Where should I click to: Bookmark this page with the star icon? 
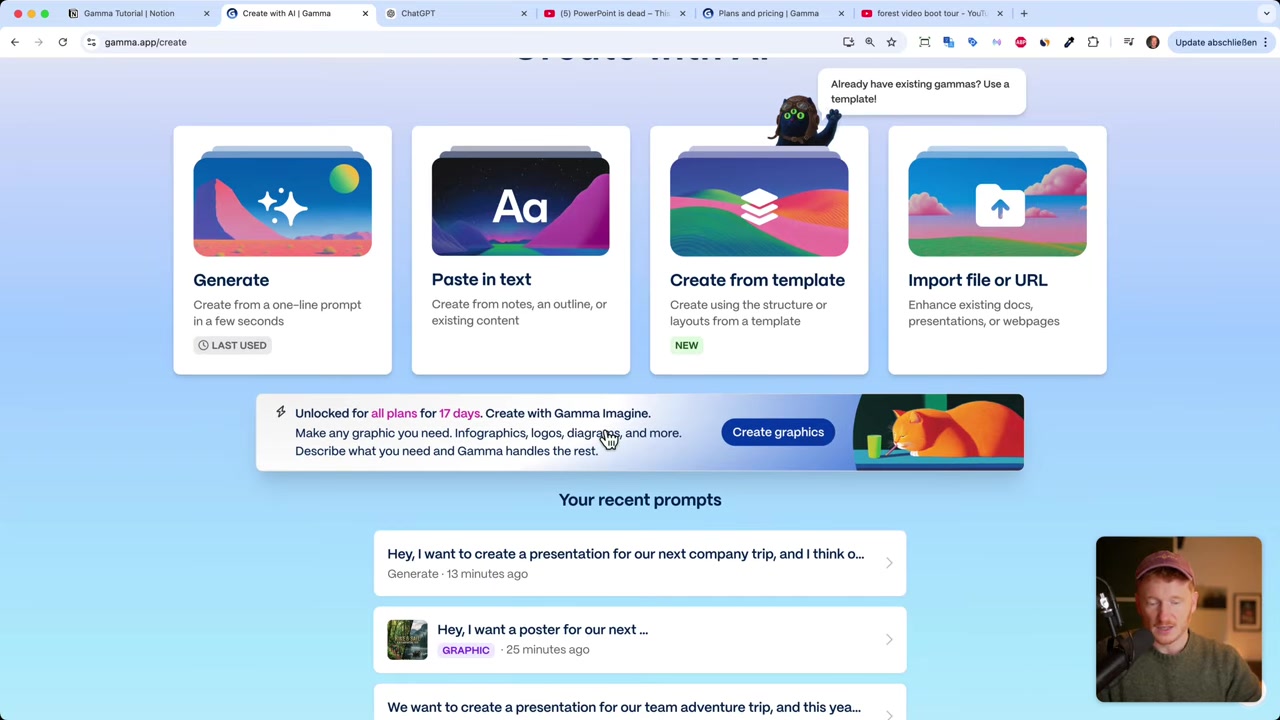[891, 42]
